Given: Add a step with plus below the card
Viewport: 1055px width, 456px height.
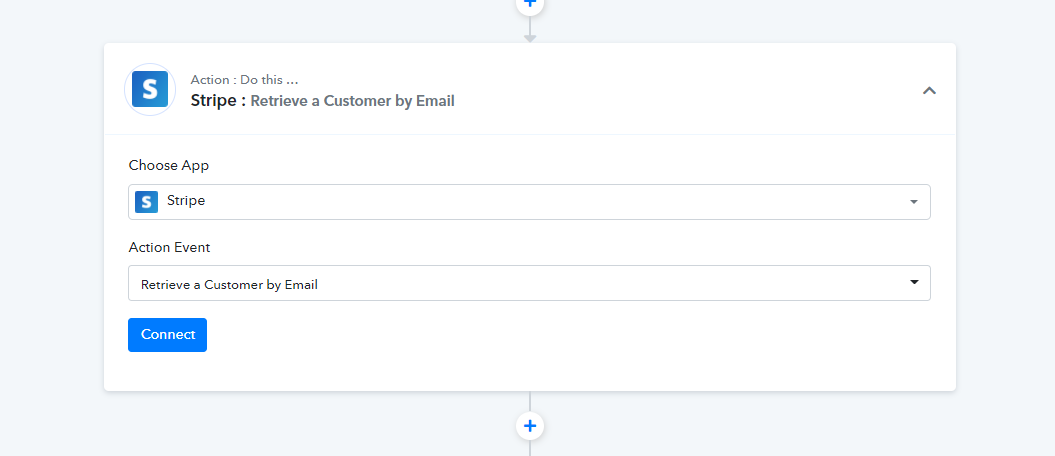Looking at the screenshot, I should click(x=530, y=426).
